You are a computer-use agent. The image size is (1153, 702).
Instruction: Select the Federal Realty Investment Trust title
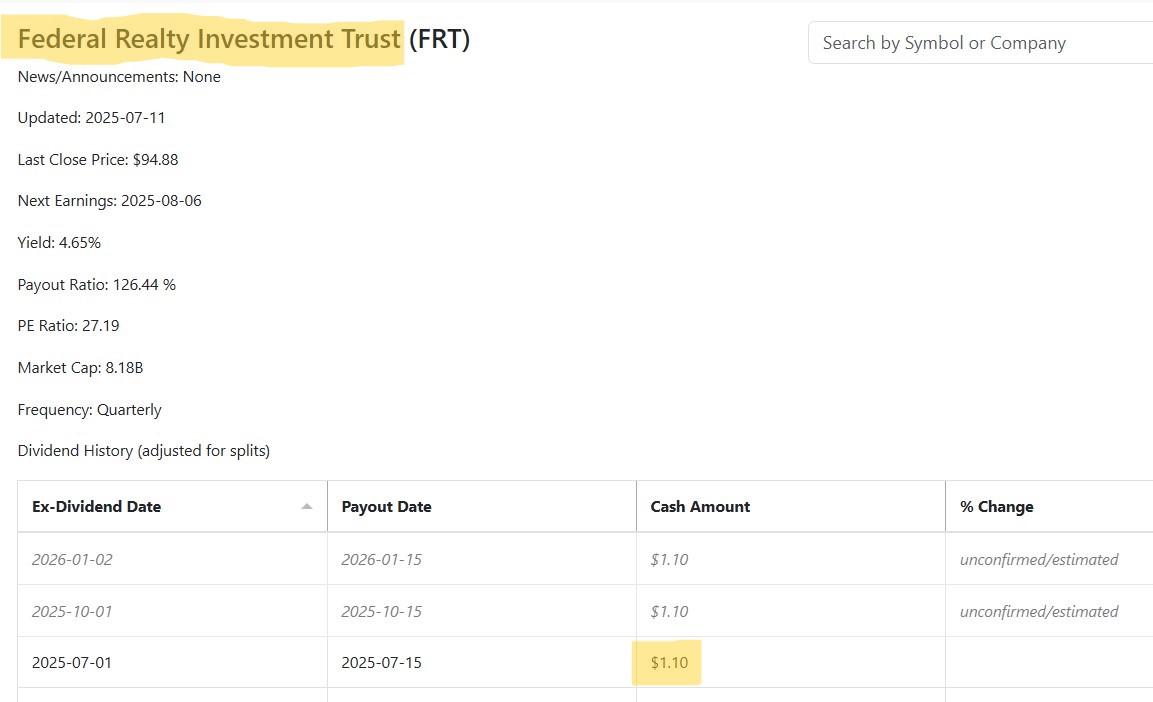[209, 39]
